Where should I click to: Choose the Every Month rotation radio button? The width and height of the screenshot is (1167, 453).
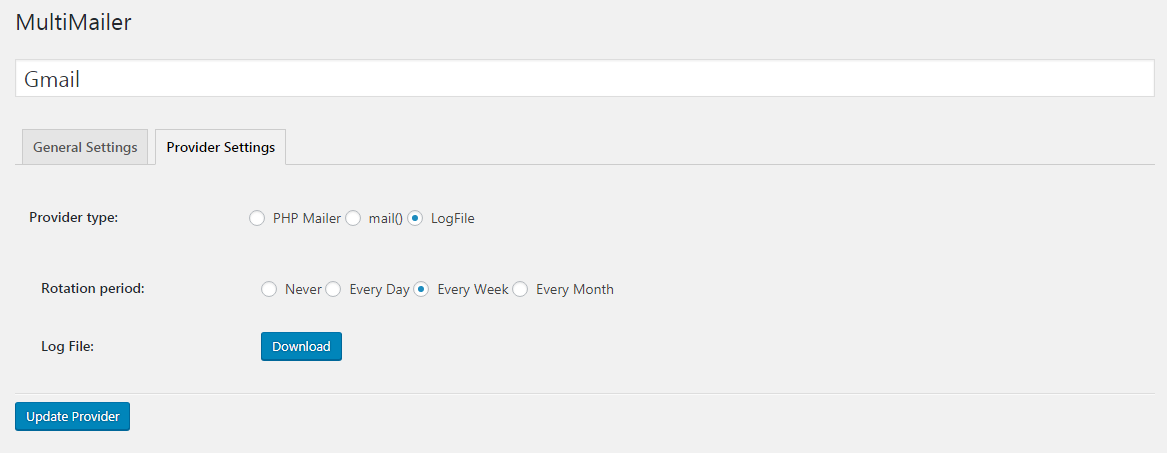pos(521,289)
